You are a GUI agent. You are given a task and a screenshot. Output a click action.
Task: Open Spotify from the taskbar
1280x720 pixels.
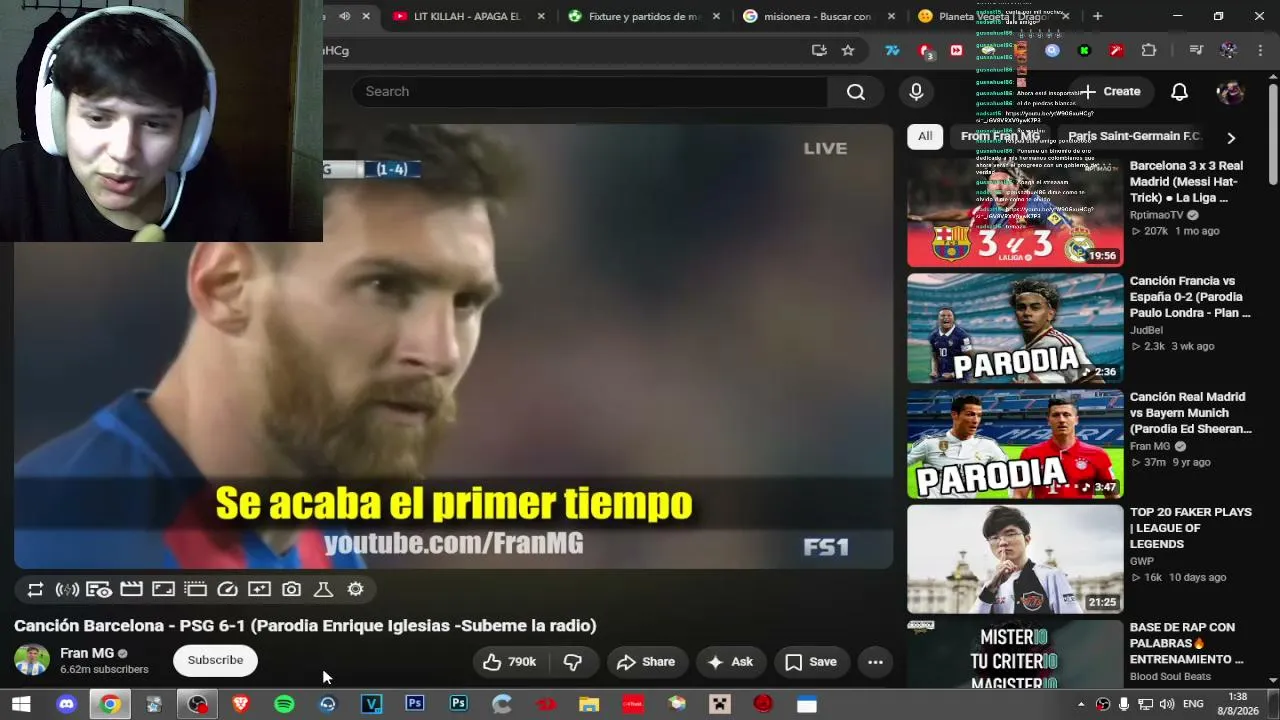(284, 705)
